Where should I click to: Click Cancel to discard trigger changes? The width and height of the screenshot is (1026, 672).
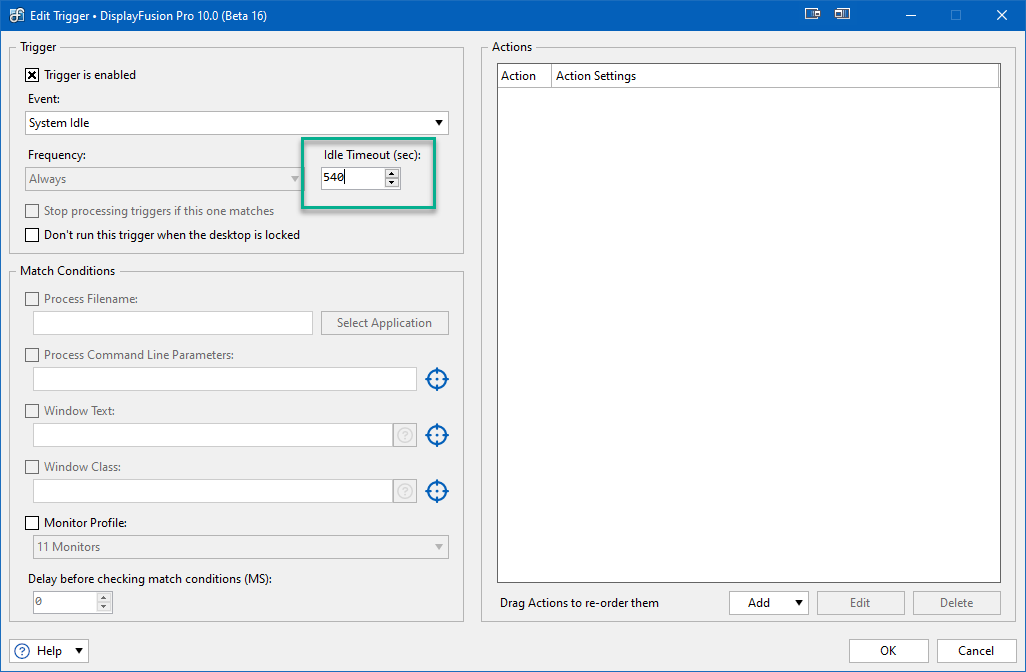point(976,651)
